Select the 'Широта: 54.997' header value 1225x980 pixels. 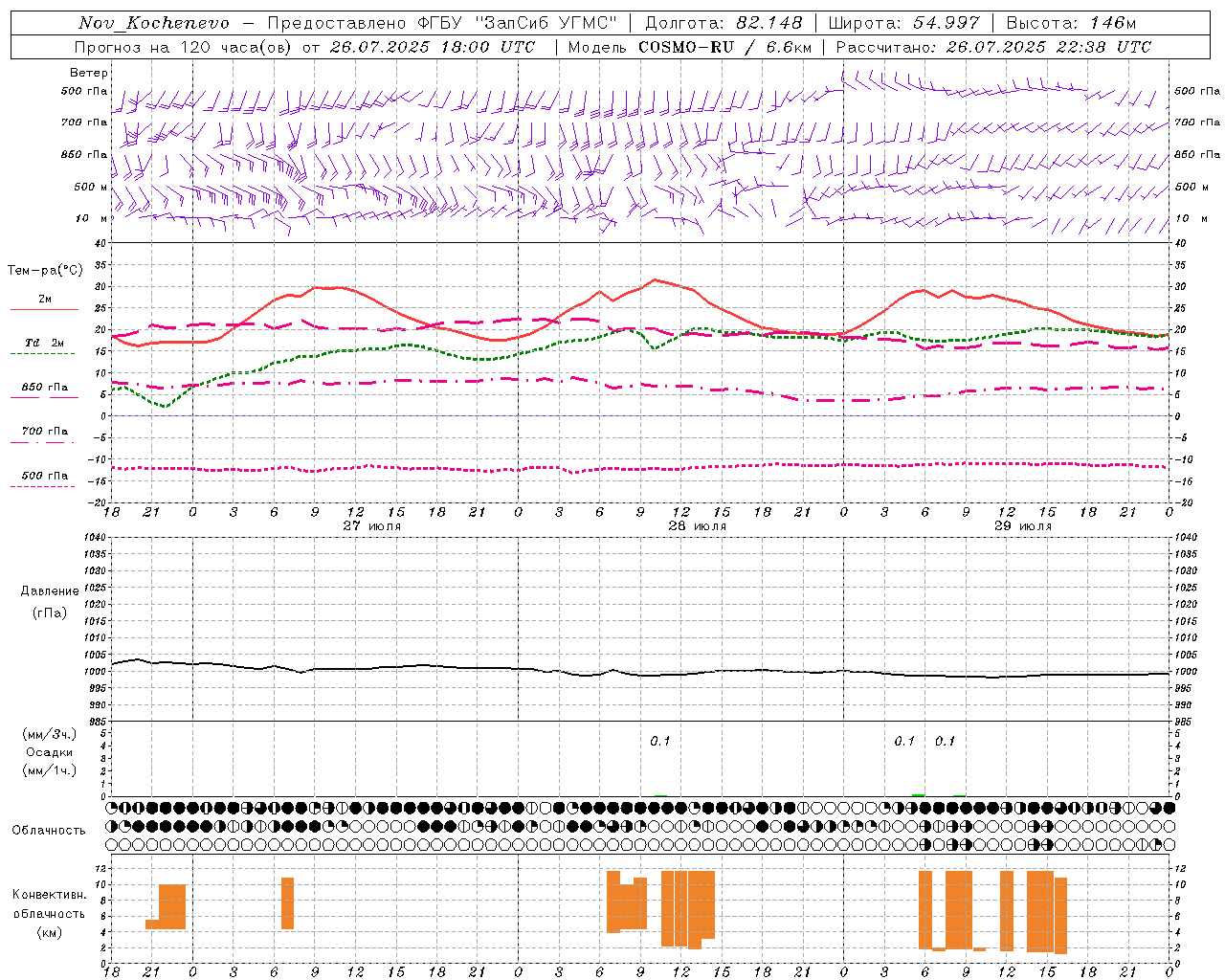[x=903, y=23]
